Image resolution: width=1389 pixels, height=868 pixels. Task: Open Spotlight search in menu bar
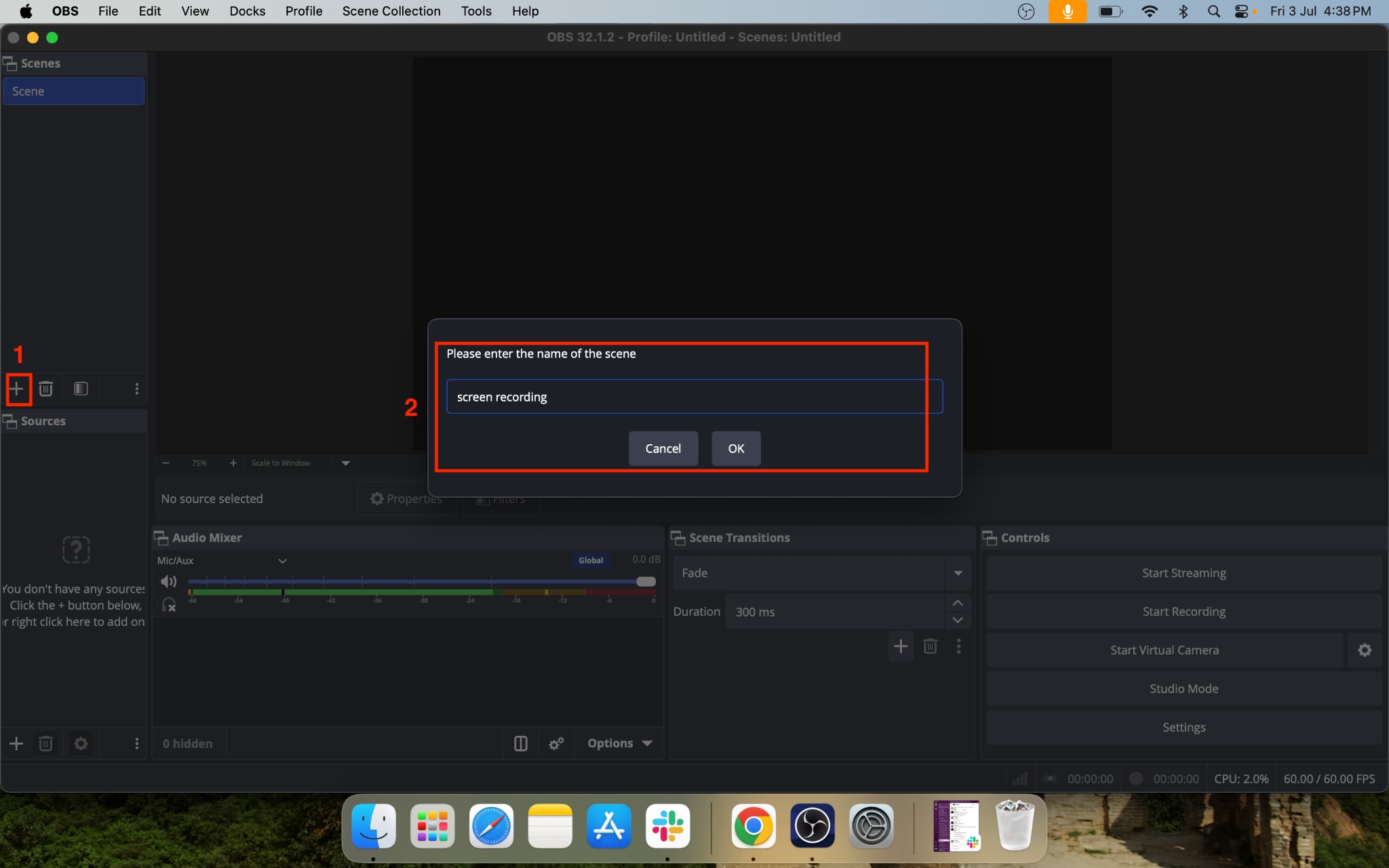[1214, 12]
